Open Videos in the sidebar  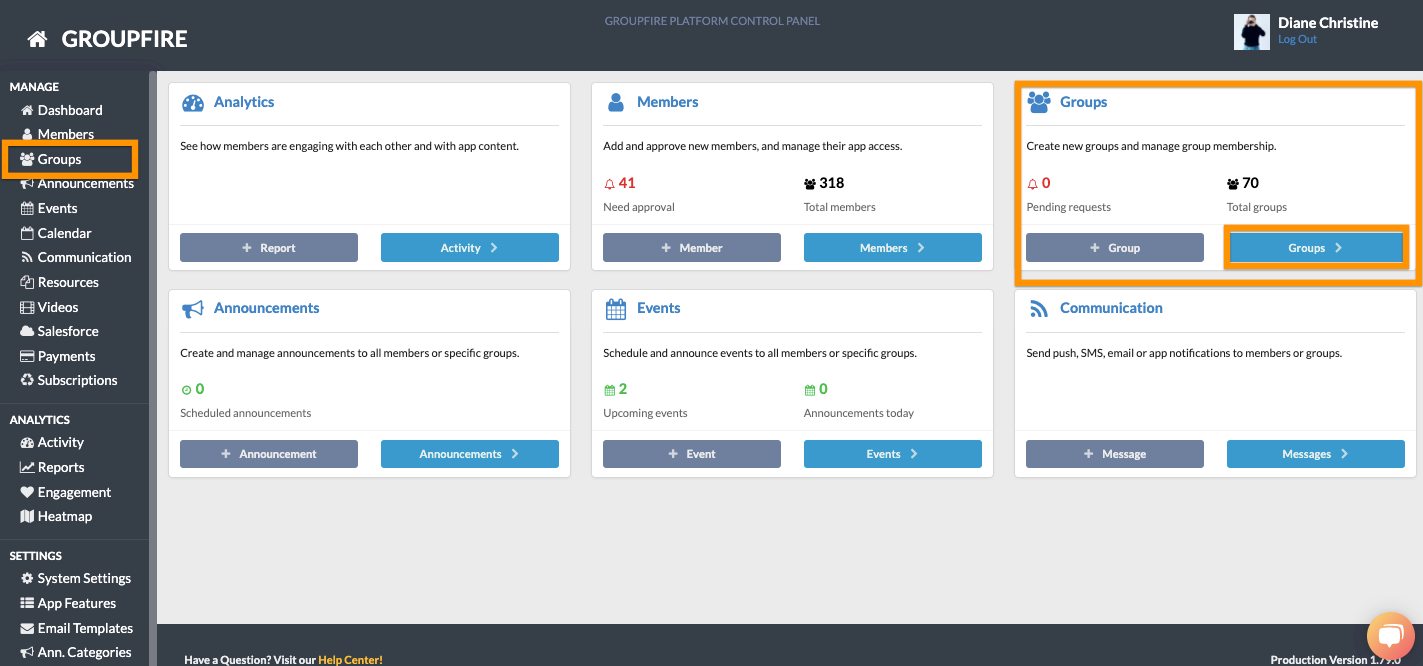click(49, 307)
